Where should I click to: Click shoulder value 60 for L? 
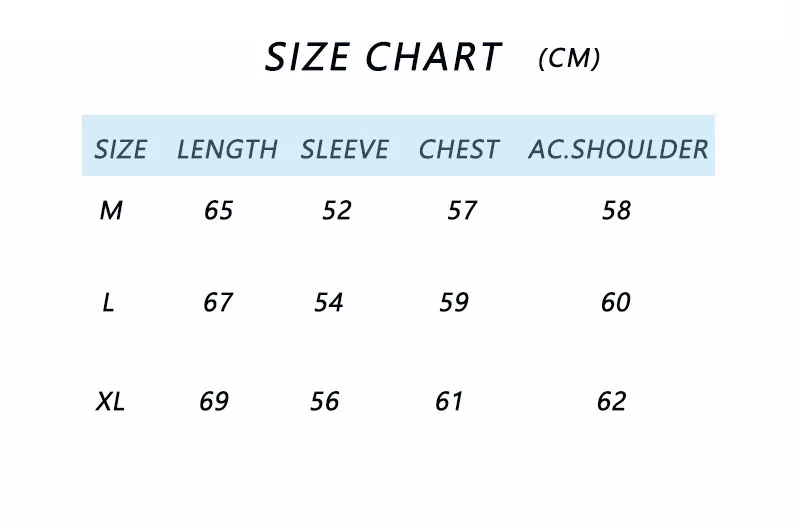point(615,303)
